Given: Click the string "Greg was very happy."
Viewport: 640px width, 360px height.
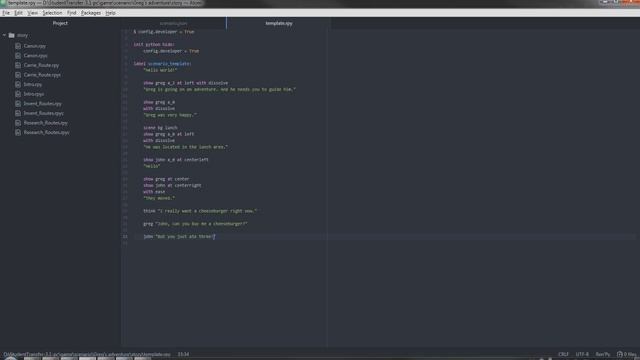Looking at the screenshot, I should pyautogui.click(x=170, y=115).
